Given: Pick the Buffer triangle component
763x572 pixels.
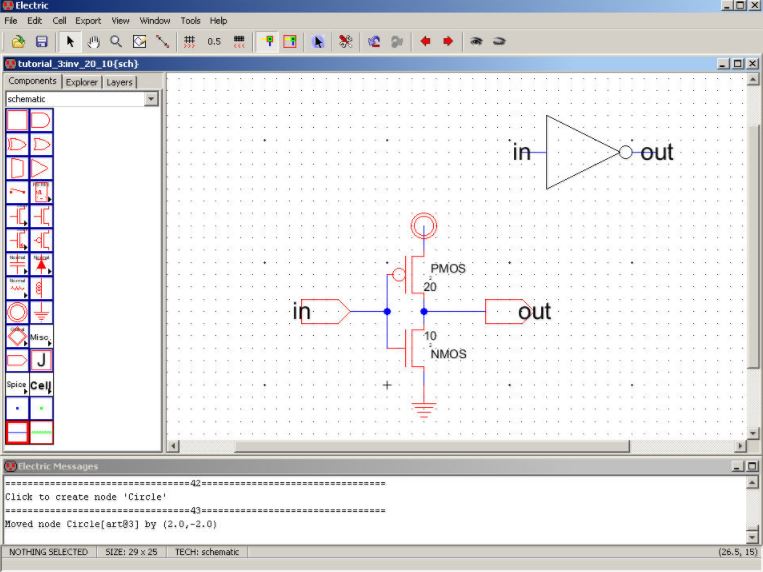Looking at the screenshot, I should click(42, 168).
